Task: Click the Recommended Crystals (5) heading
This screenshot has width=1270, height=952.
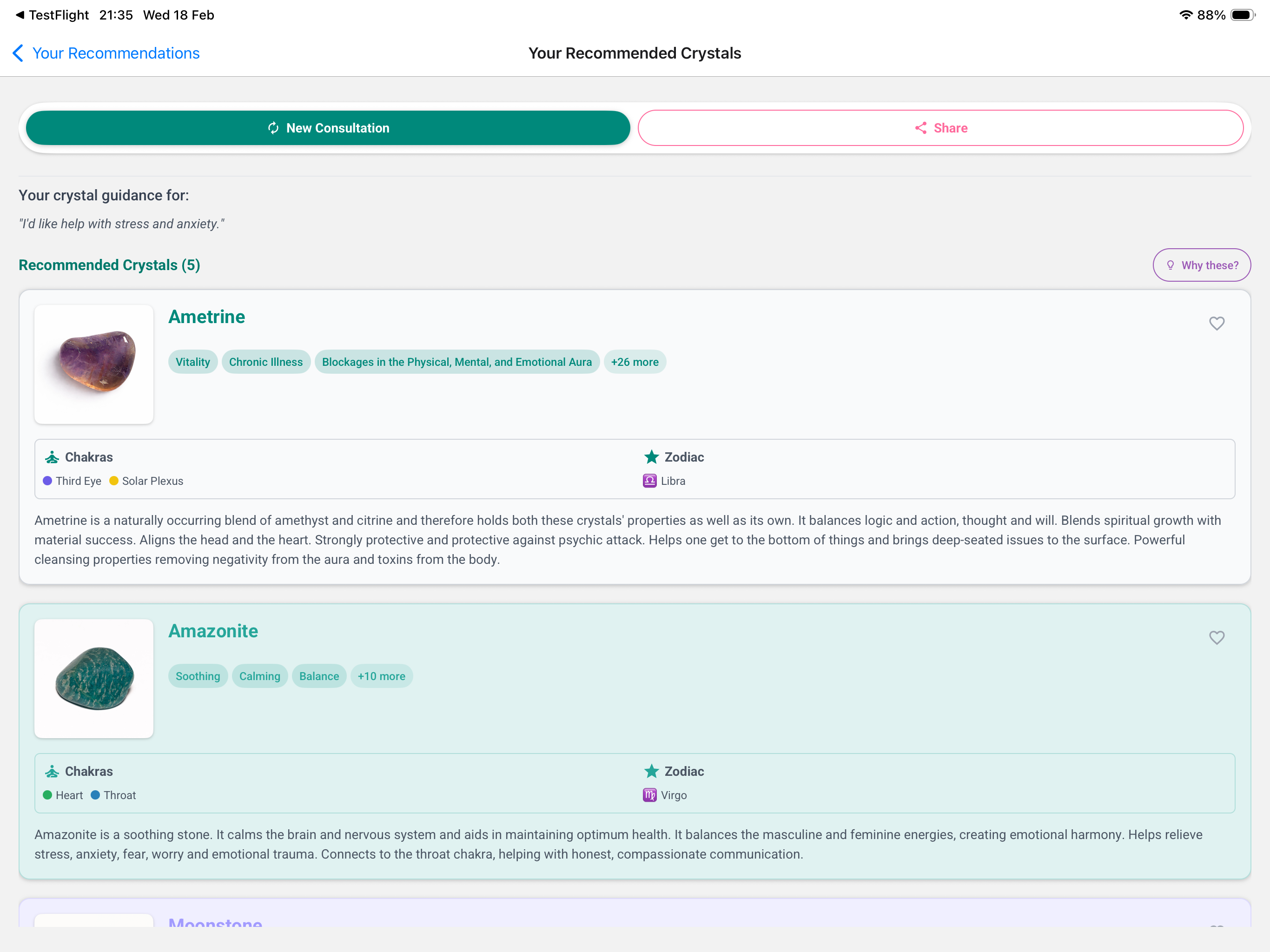Action: pyautogui.click(x=109, y=265)
